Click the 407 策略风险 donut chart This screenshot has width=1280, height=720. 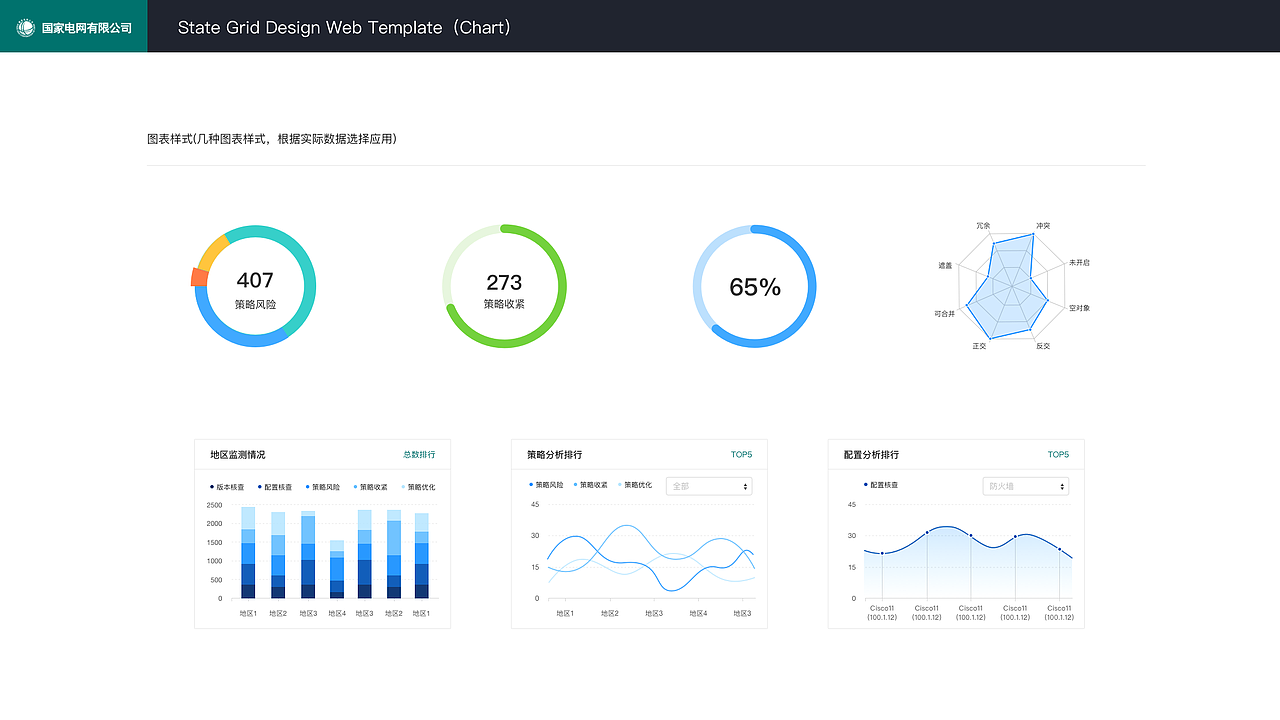[x=254, y=286]
